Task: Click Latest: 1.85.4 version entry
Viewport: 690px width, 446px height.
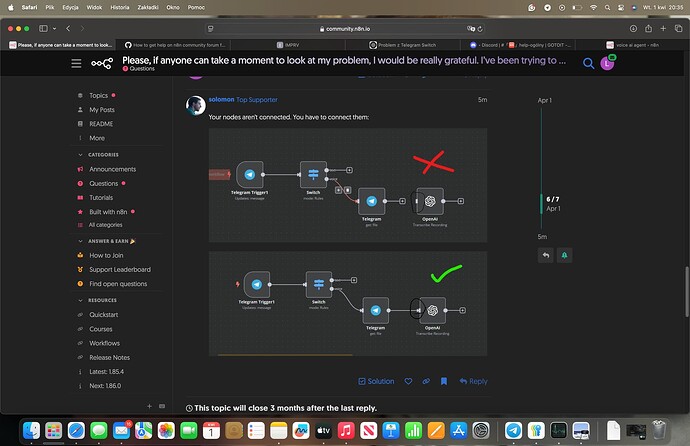Action: 106,372
